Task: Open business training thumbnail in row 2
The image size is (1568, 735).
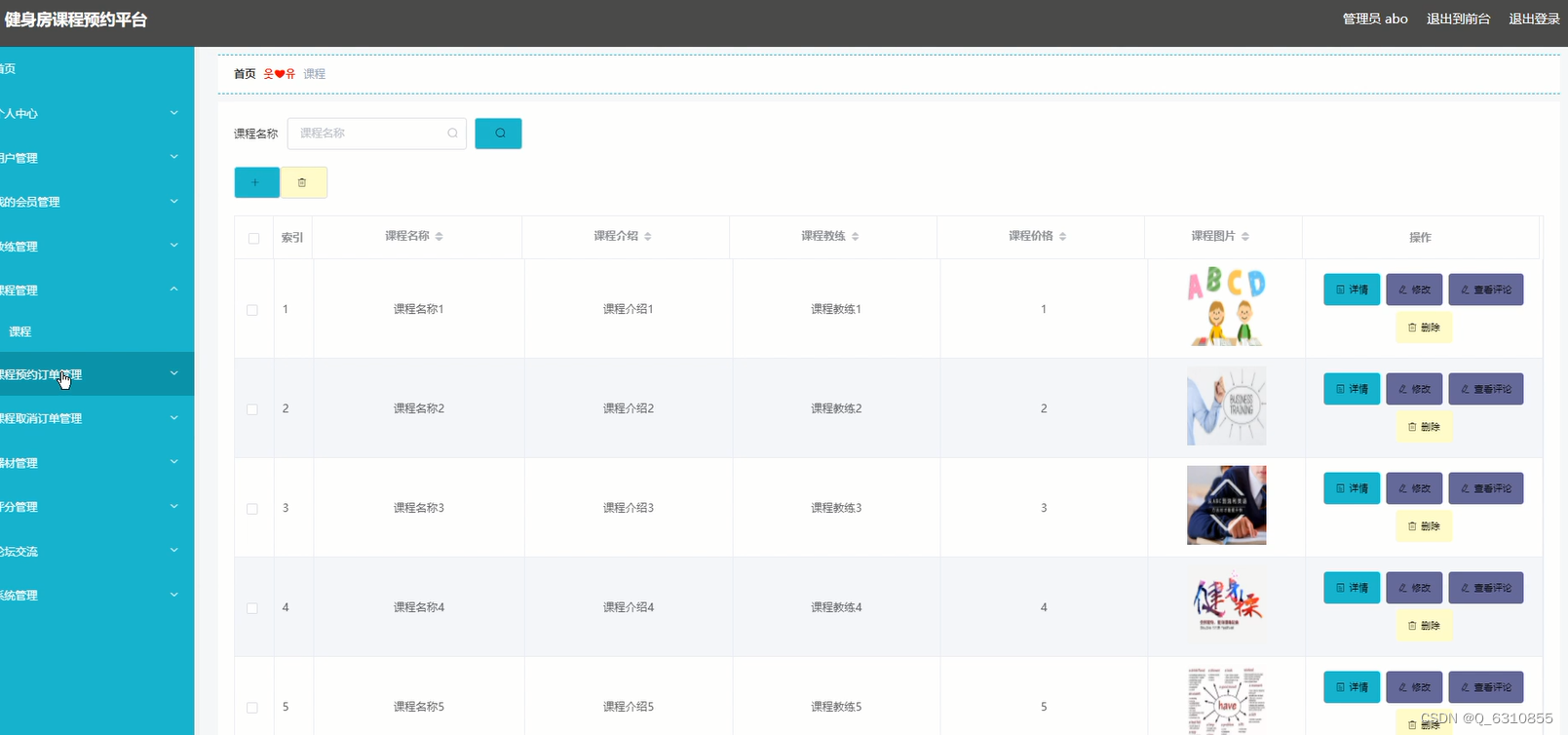Action: (1226, 406)
